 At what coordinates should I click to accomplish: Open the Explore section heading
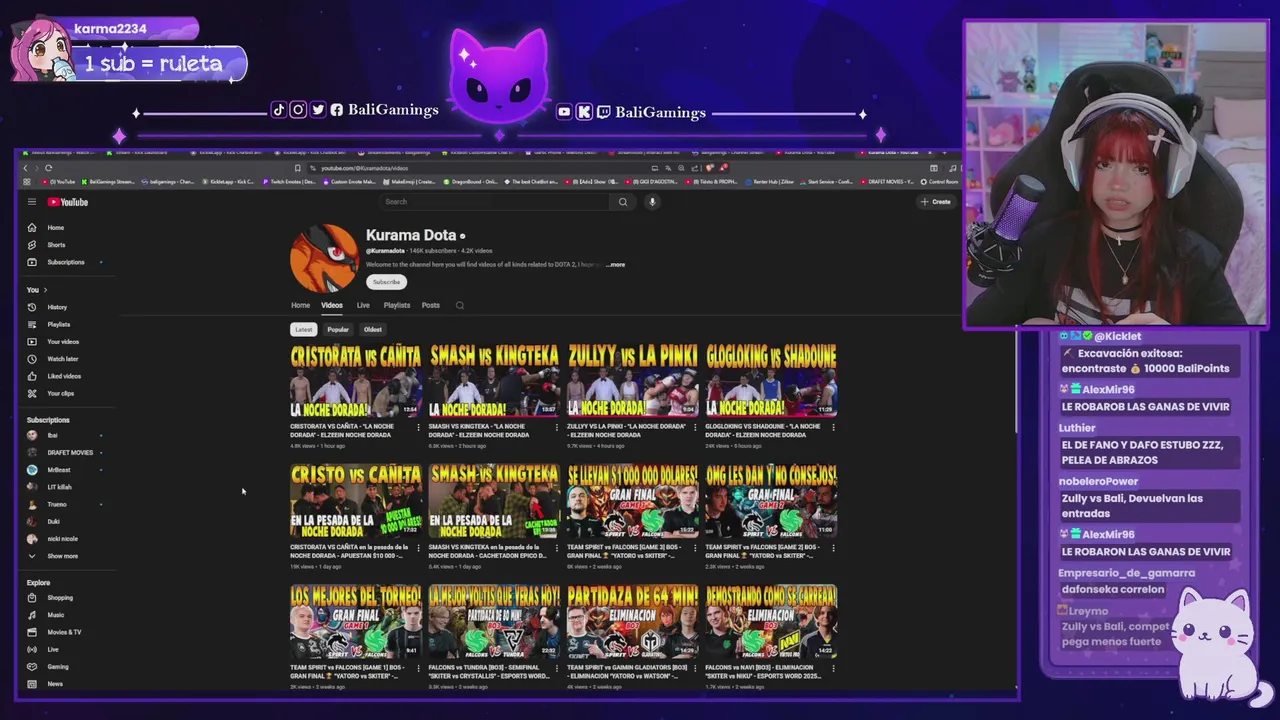tap(38, 582)
